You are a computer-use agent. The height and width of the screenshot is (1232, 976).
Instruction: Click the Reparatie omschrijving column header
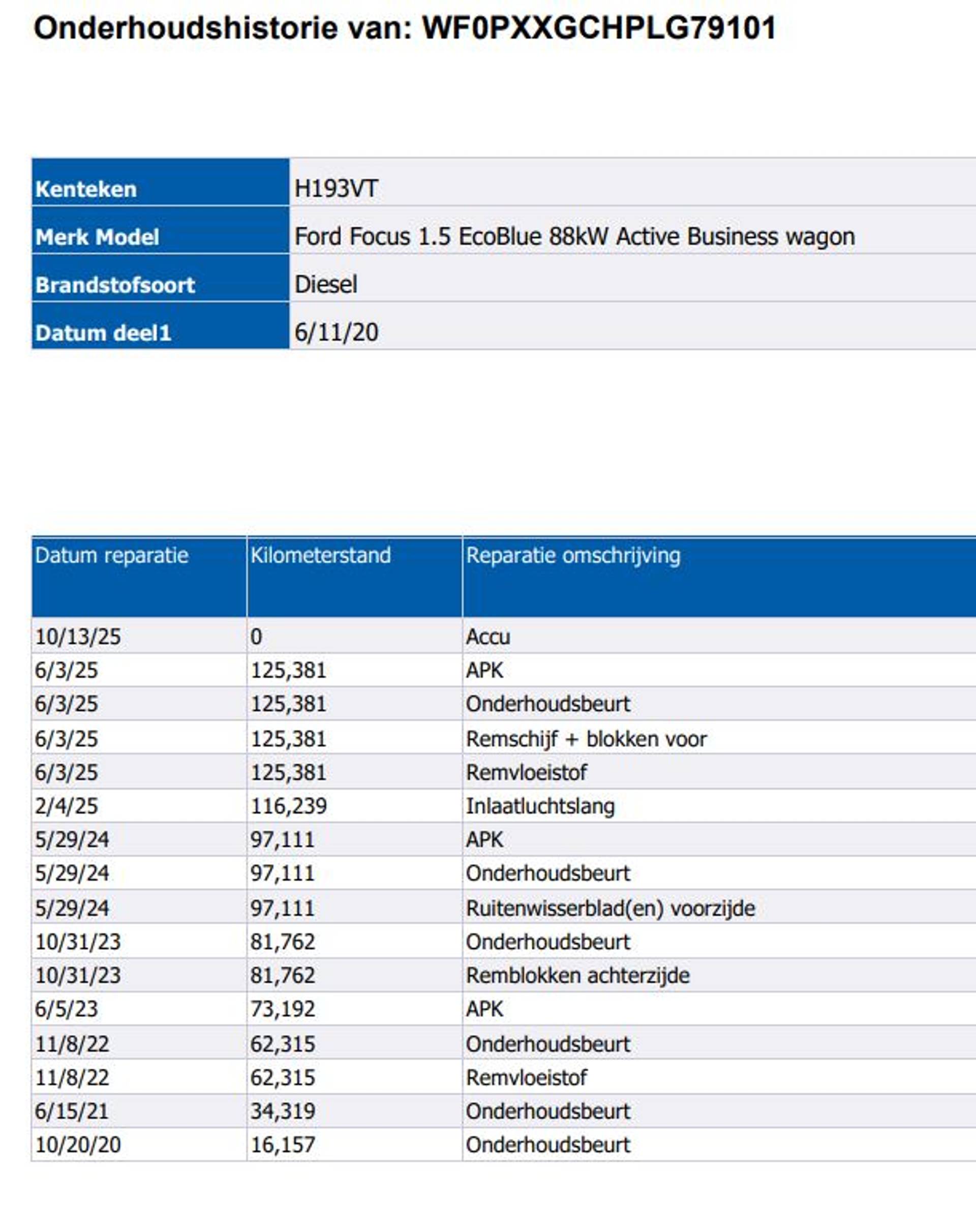[572, 555]
